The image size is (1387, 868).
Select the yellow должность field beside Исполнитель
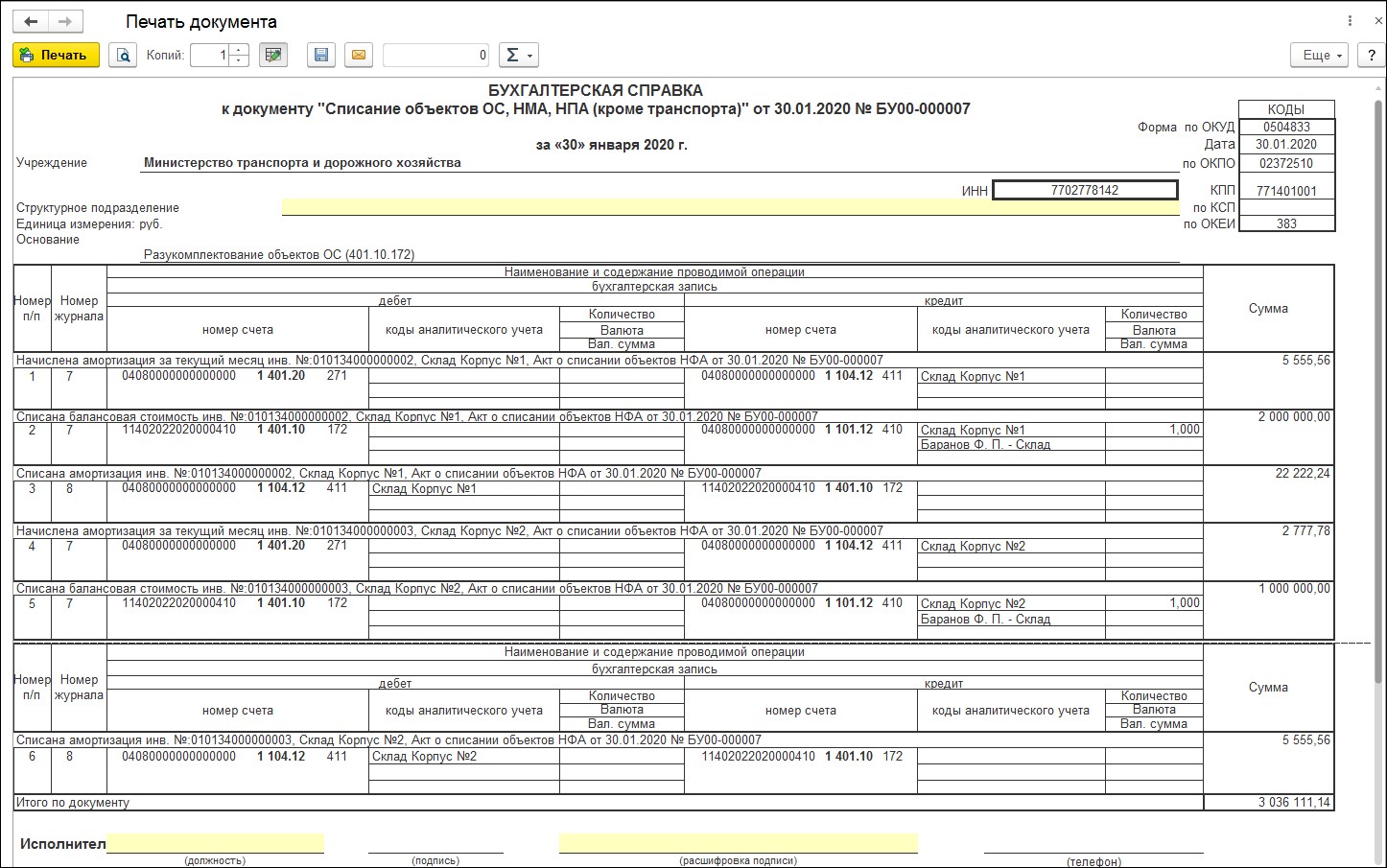click(x=216, y=843)
